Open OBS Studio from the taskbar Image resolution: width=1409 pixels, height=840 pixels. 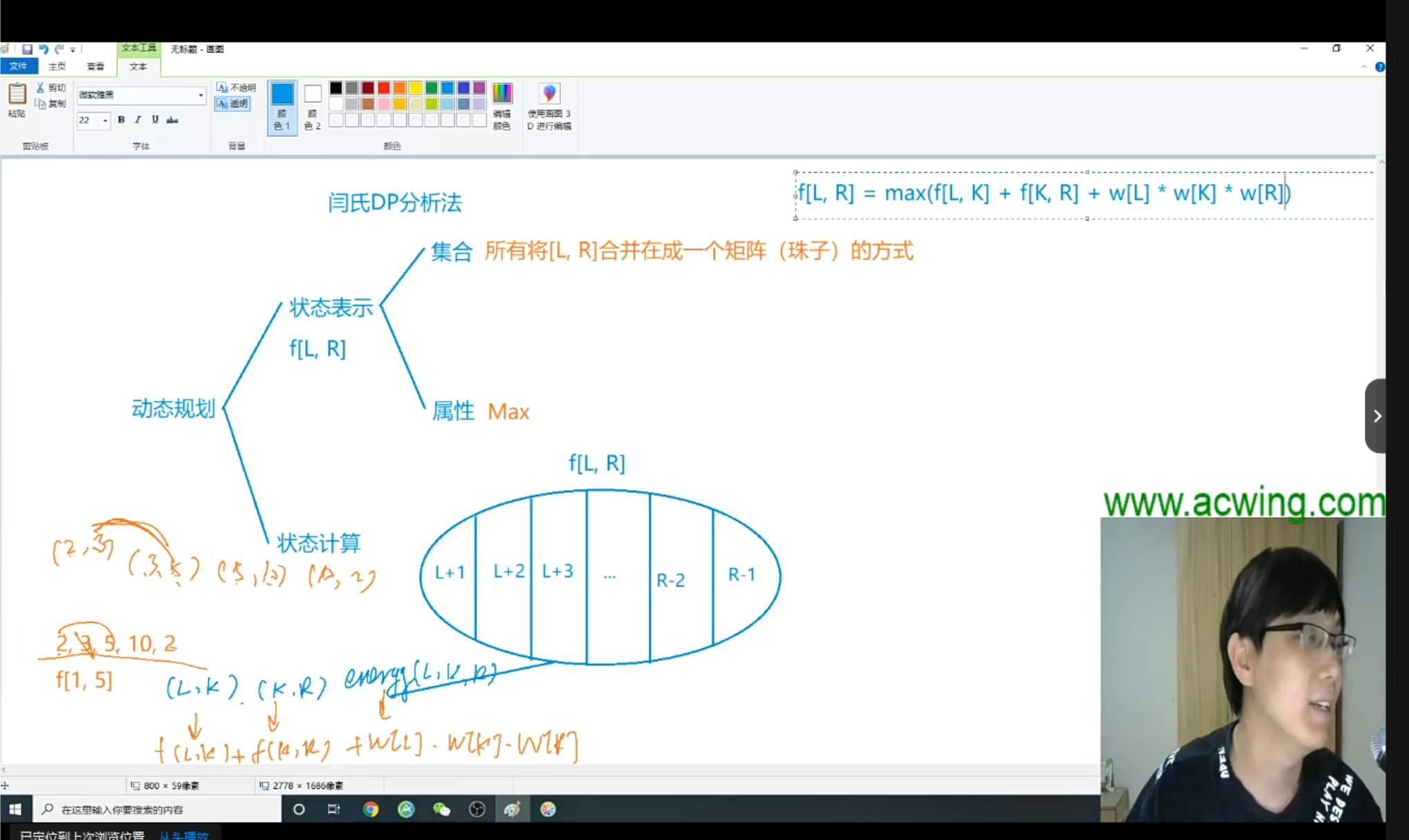point(477,809)
